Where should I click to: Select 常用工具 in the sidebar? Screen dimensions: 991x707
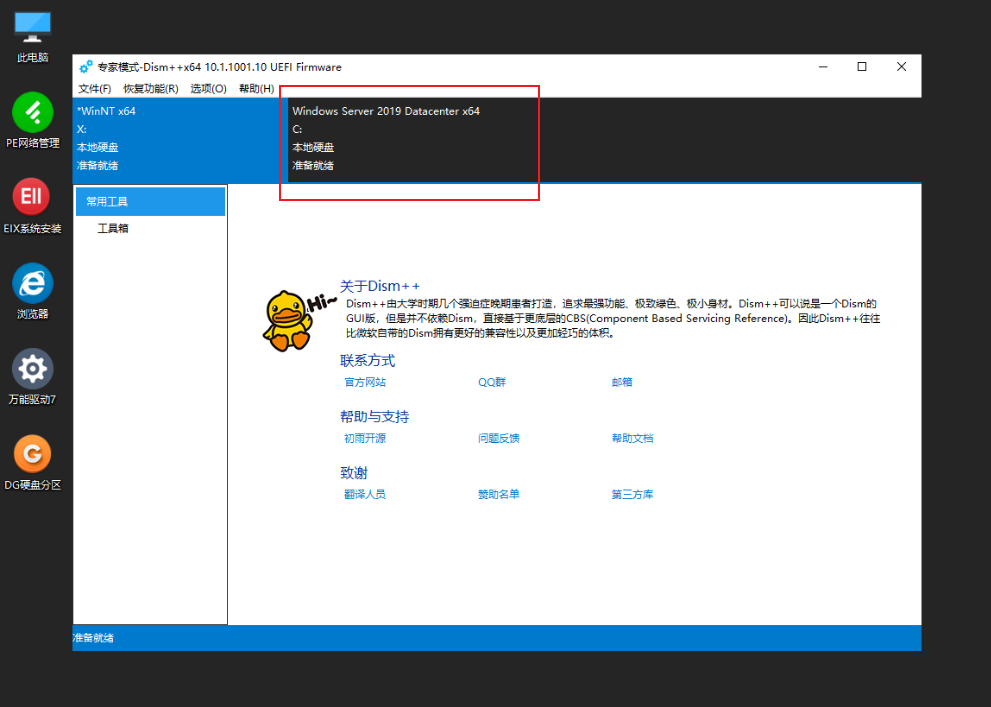pyautogui.click(x=150, y=202)
